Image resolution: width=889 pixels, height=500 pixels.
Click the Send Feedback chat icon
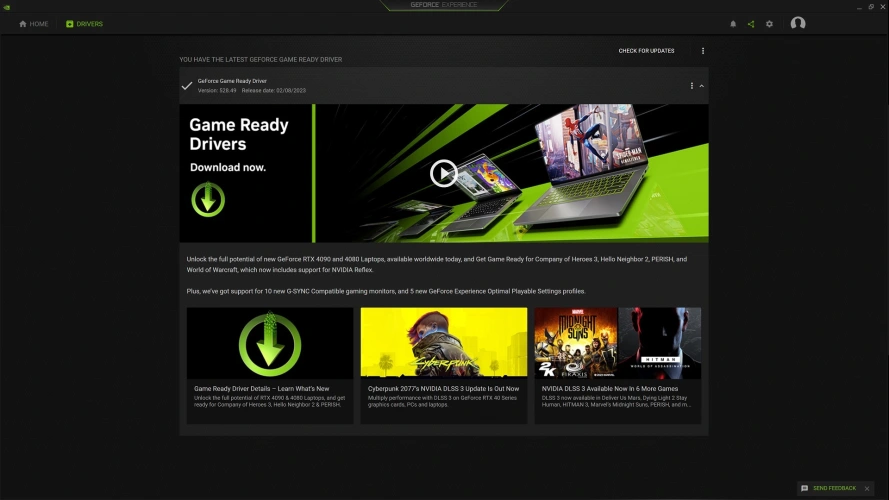pyautogui.click(x=804, y=488)
